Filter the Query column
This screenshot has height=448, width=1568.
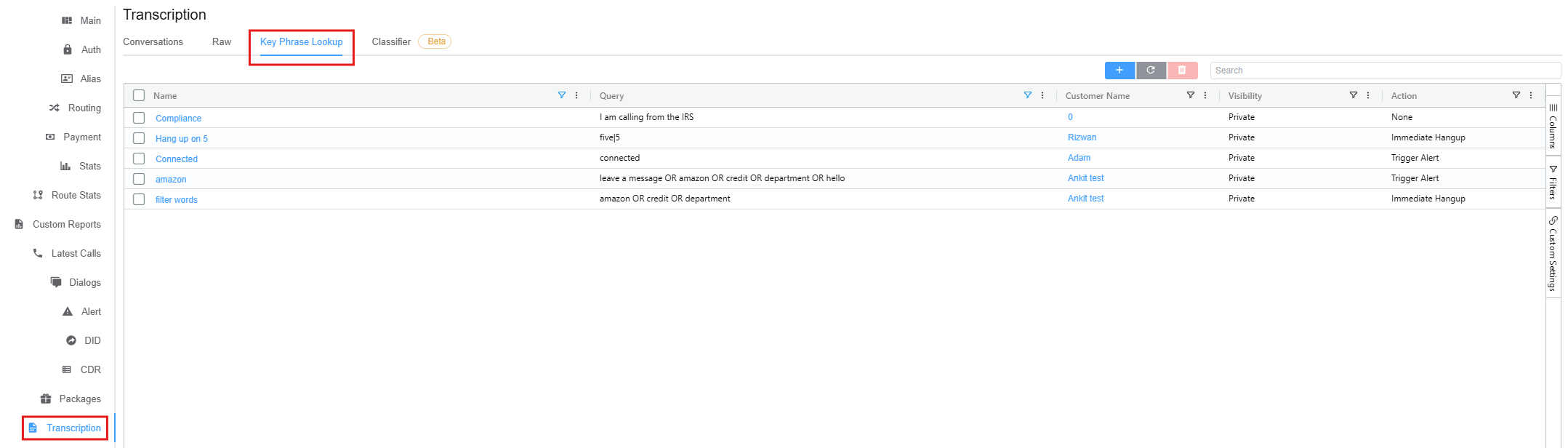point(1027,95)
